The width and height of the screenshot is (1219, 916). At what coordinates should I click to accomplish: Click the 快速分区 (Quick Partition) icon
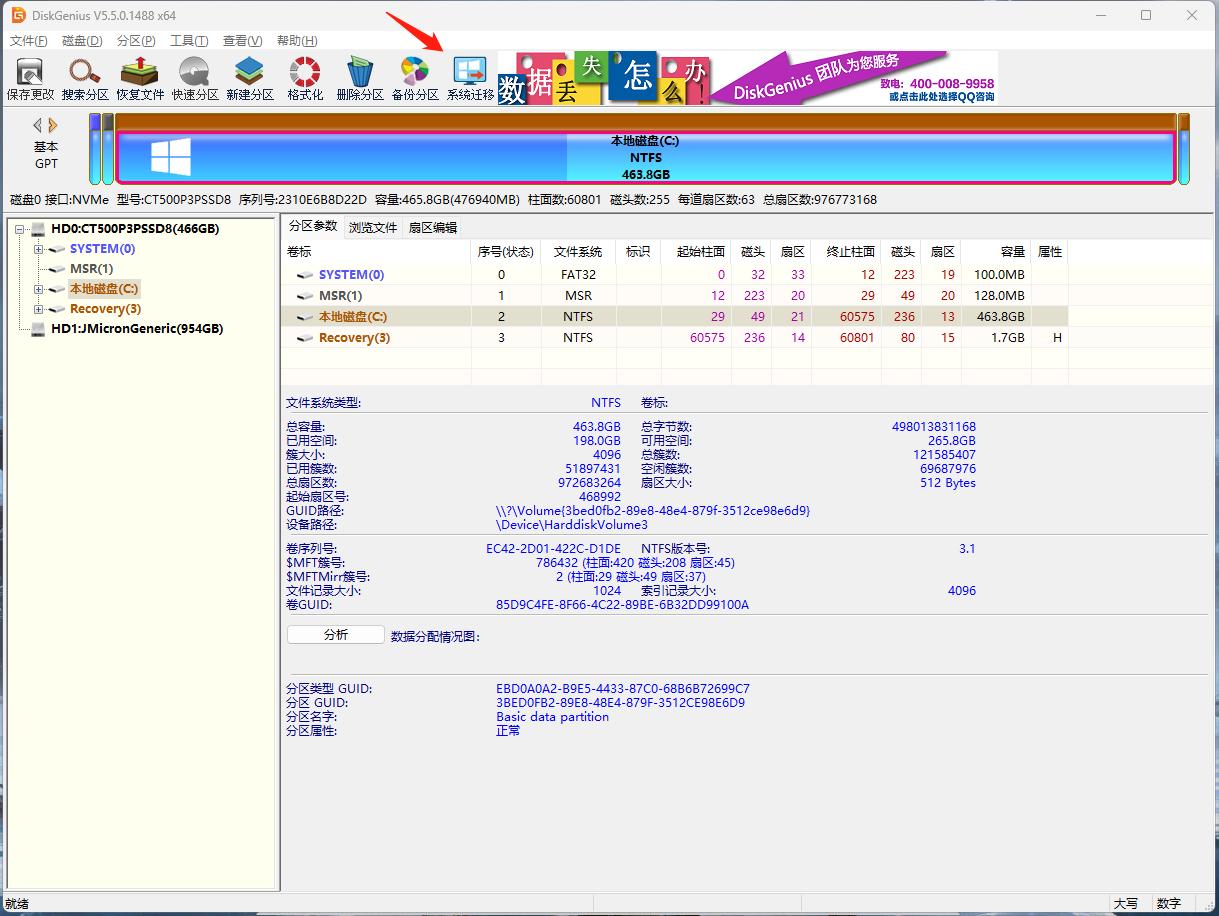pos(194,77)
